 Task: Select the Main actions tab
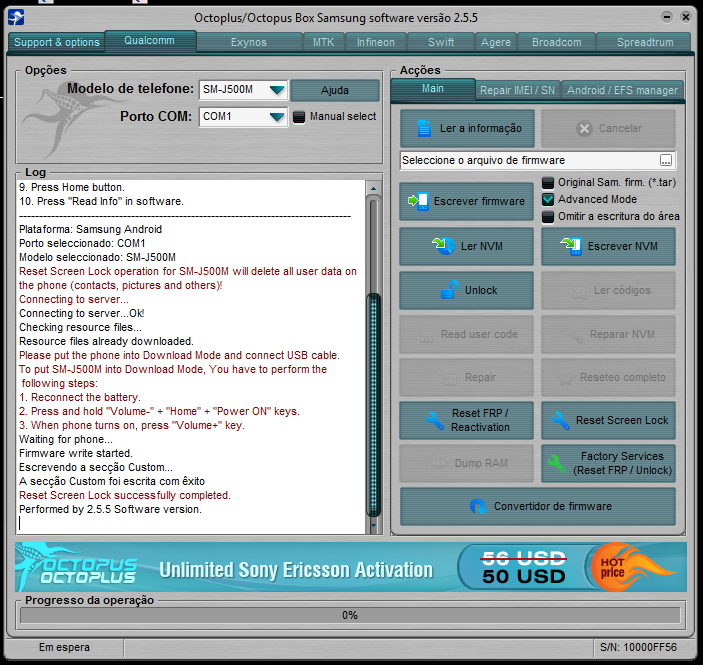[x=433, y=89]
